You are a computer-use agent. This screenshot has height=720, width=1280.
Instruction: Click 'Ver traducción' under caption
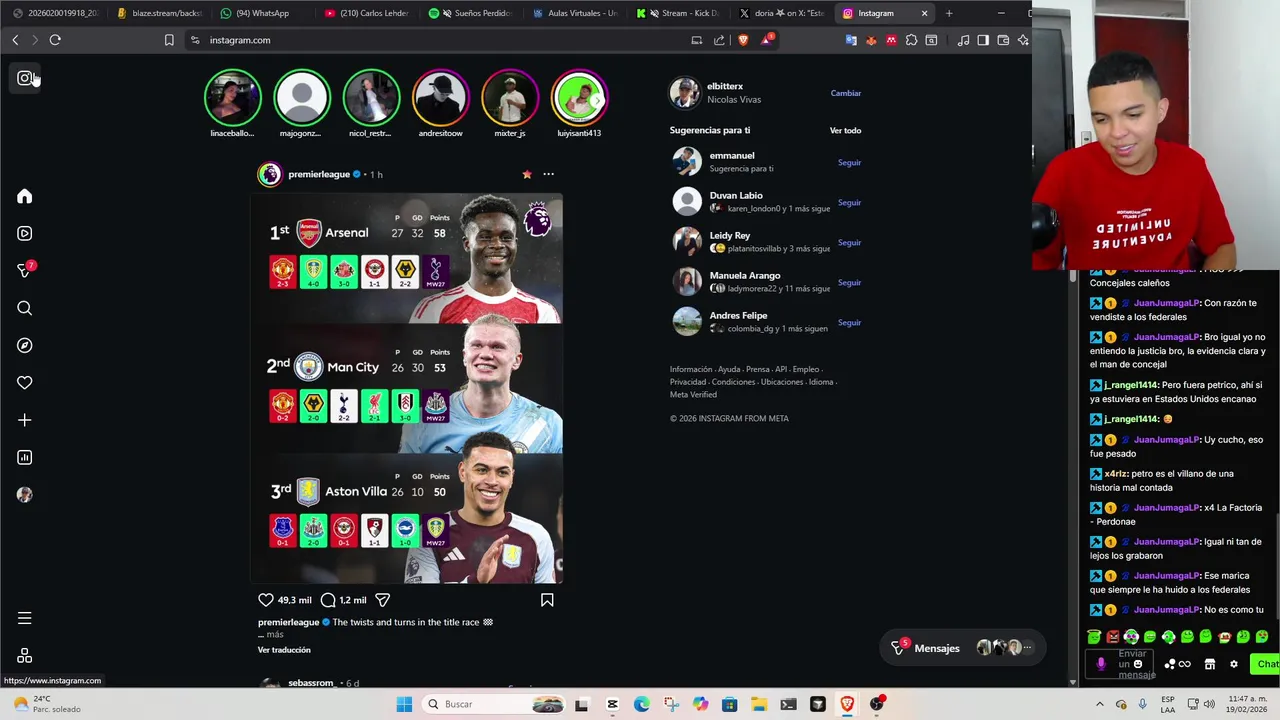coord(284,650)
